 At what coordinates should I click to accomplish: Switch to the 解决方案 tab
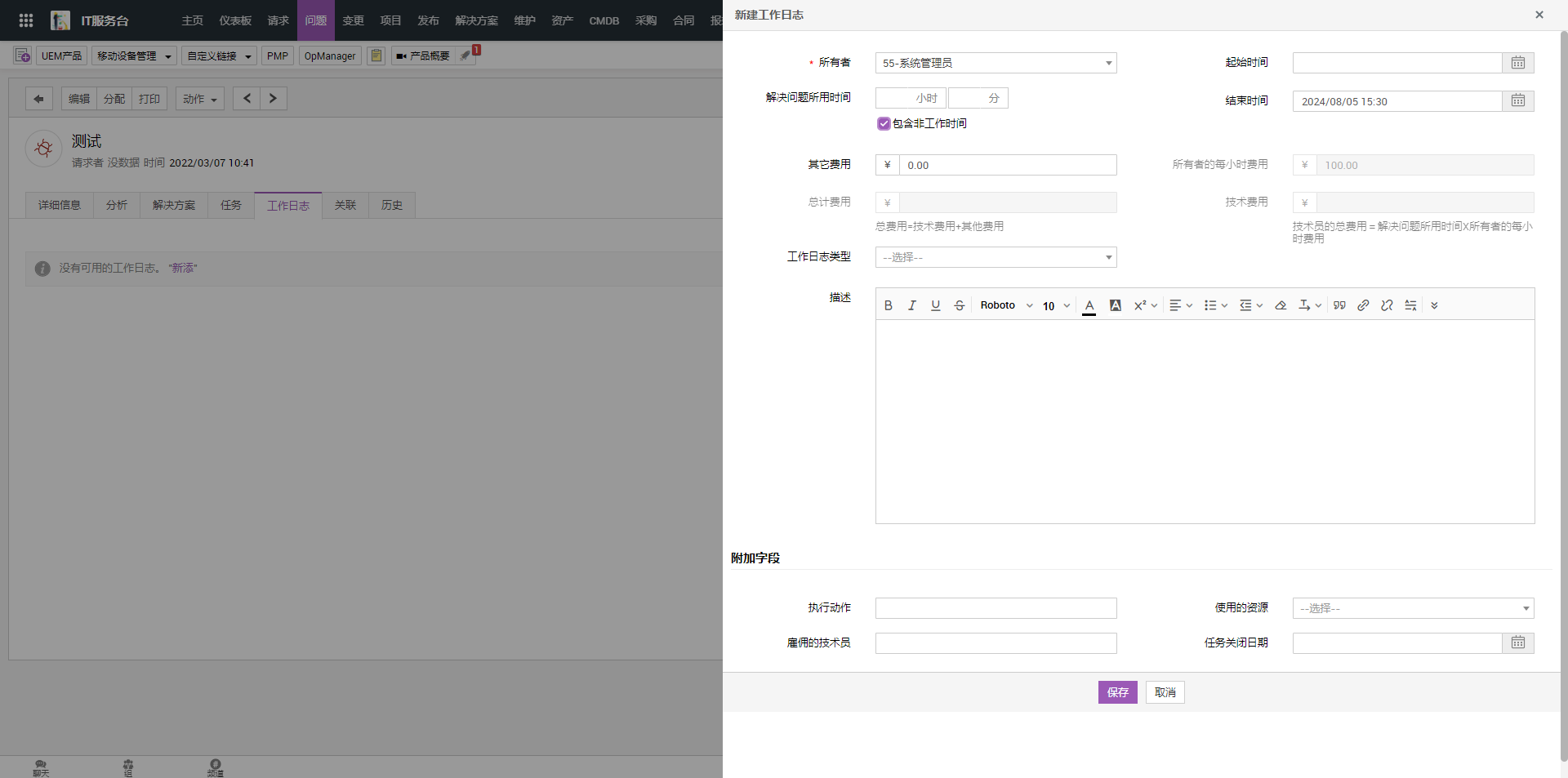[x=174, y=206]
